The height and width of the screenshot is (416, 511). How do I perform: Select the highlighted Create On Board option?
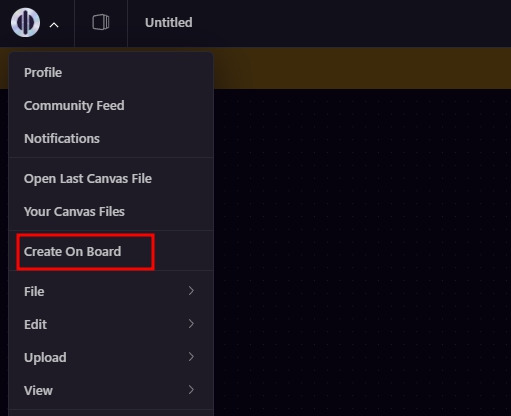85,252
